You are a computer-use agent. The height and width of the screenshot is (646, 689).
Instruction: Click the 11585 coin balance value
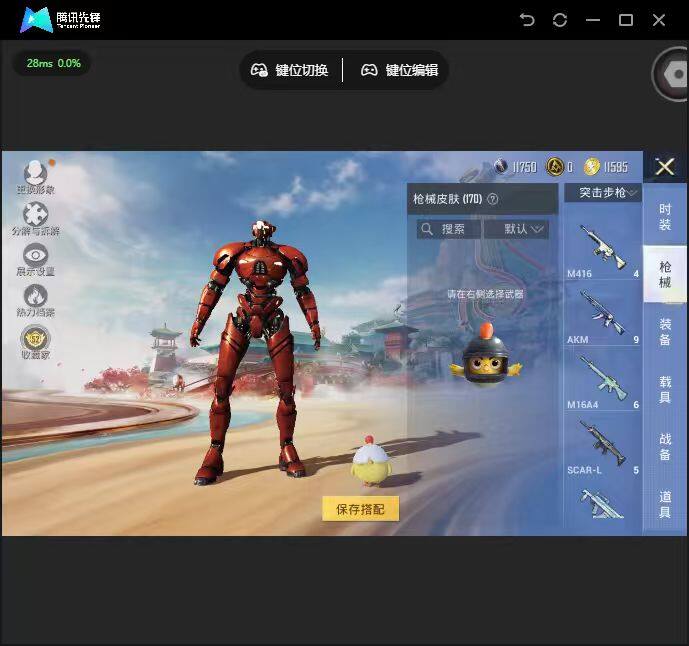[x=615, y=167]
